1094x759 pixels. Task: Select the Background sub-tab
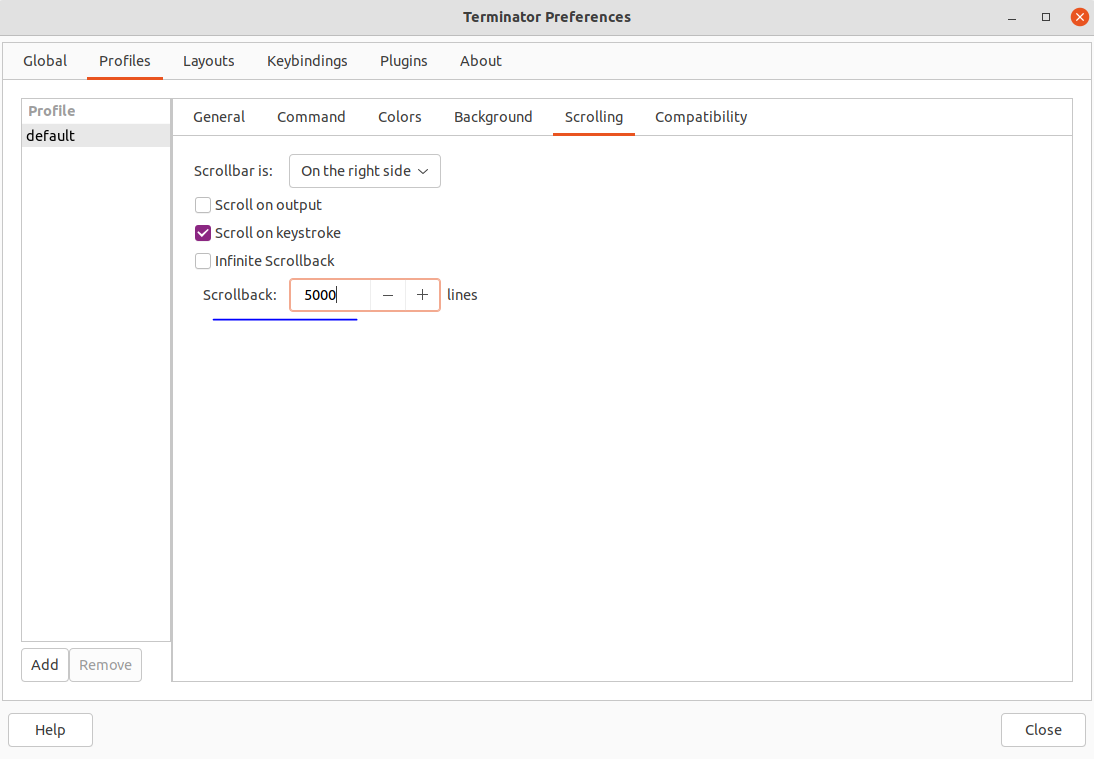493,117
